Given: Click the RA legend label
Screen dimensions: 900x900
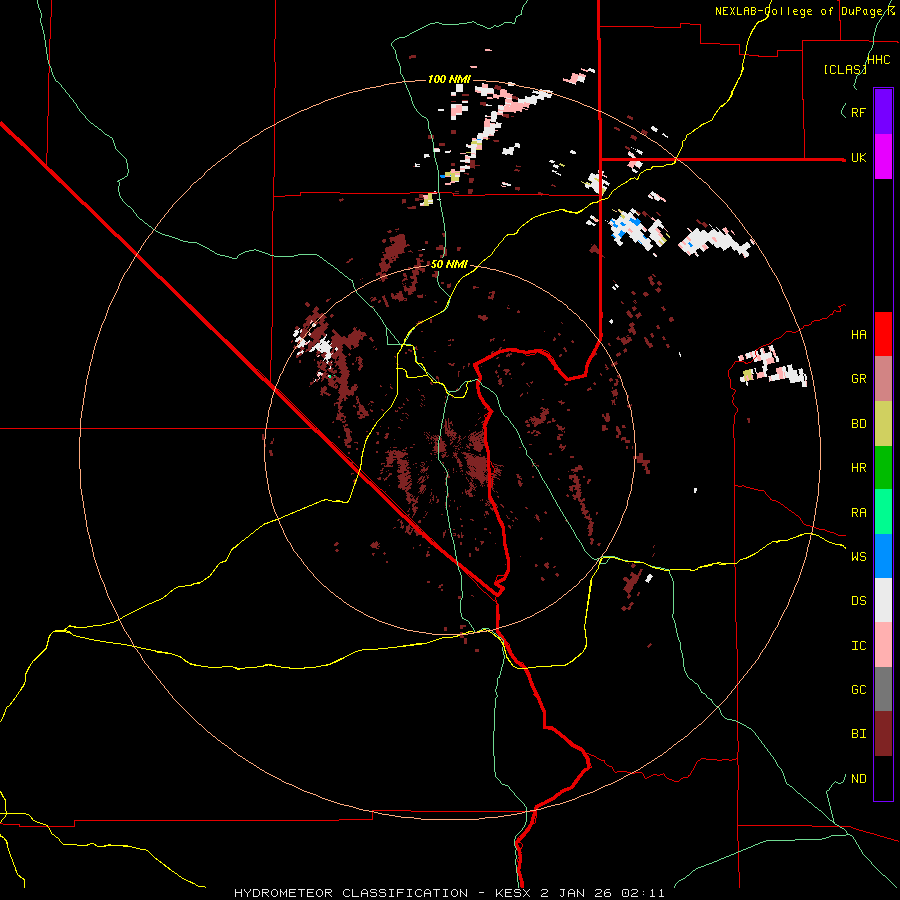Looking at the screenshot, I should pos(858,513).
